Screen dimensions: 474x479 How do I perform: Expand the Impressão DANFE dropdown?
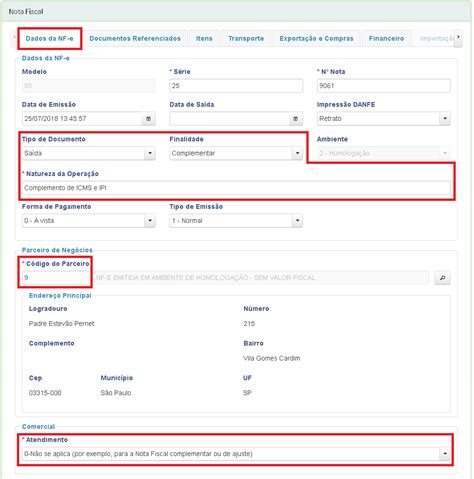(x=445, y=119)
